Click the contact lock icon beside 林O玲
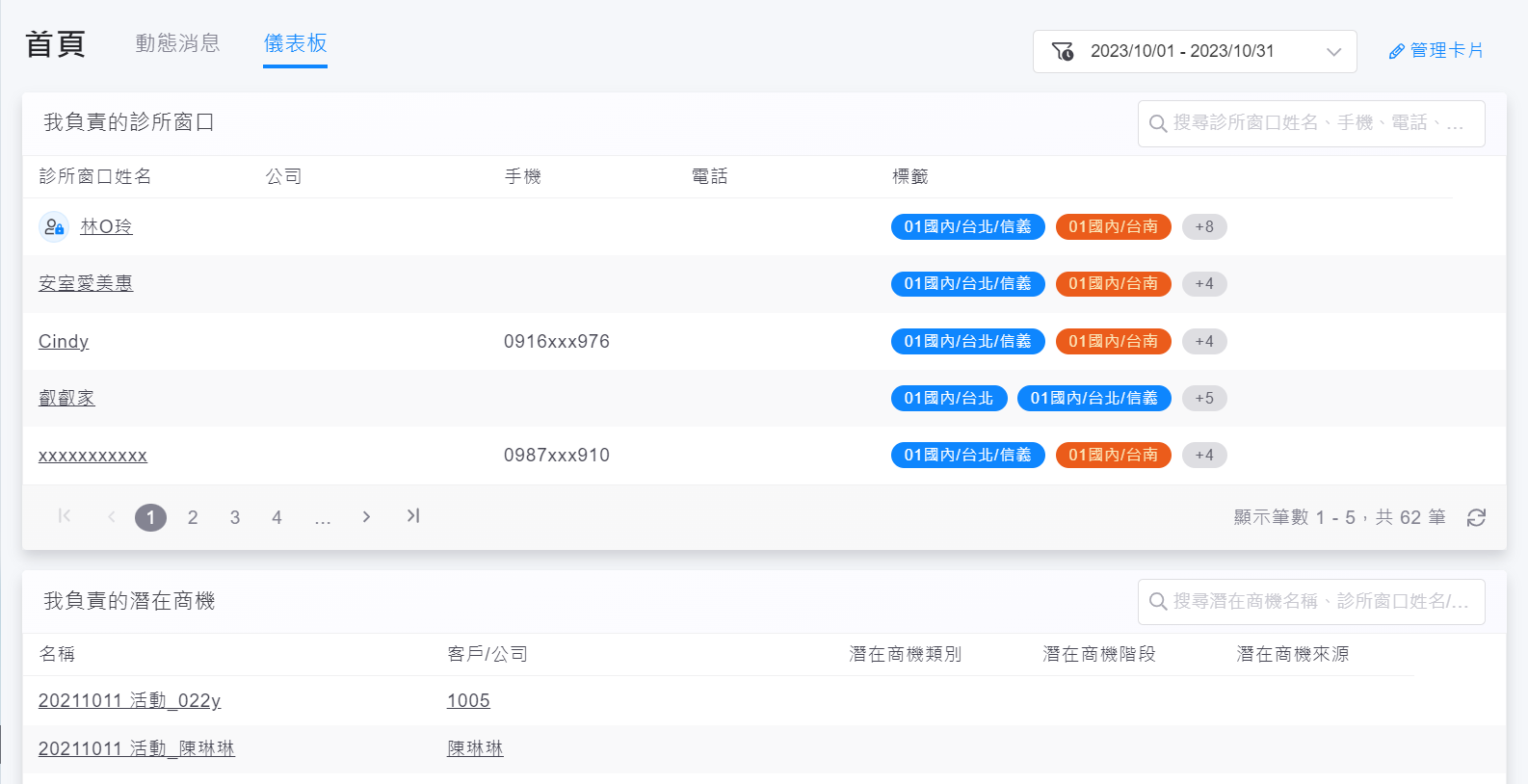Image resolution: width=1528 pixels, height=784 pixels. click(54, 227)
